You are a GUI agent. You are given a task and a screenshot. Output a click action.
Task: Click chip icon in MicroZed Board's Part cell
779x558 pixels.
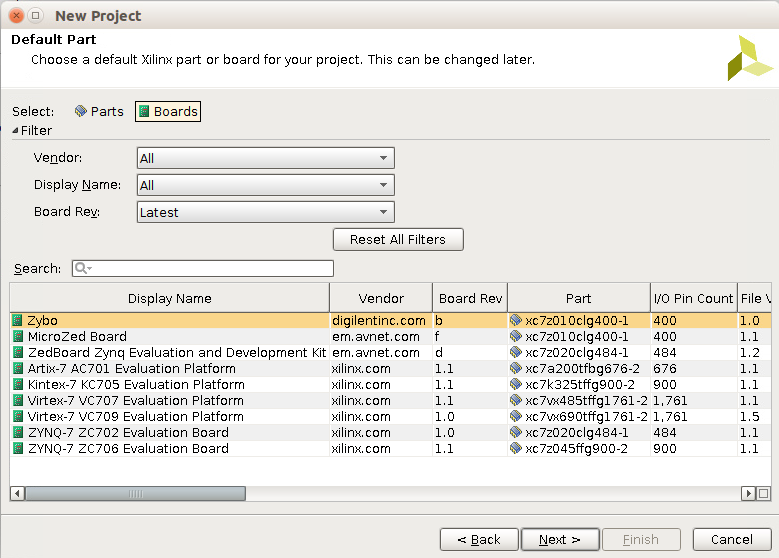coord(516,336)
